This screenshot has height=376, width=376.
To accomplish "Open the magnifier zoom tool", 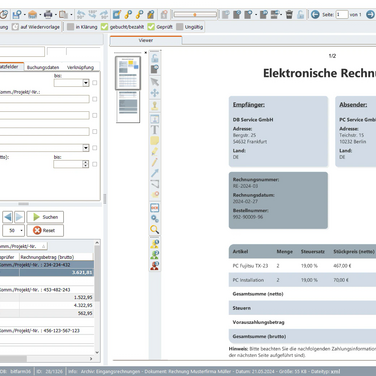I will pyautogui.click(x=155, y=229).
